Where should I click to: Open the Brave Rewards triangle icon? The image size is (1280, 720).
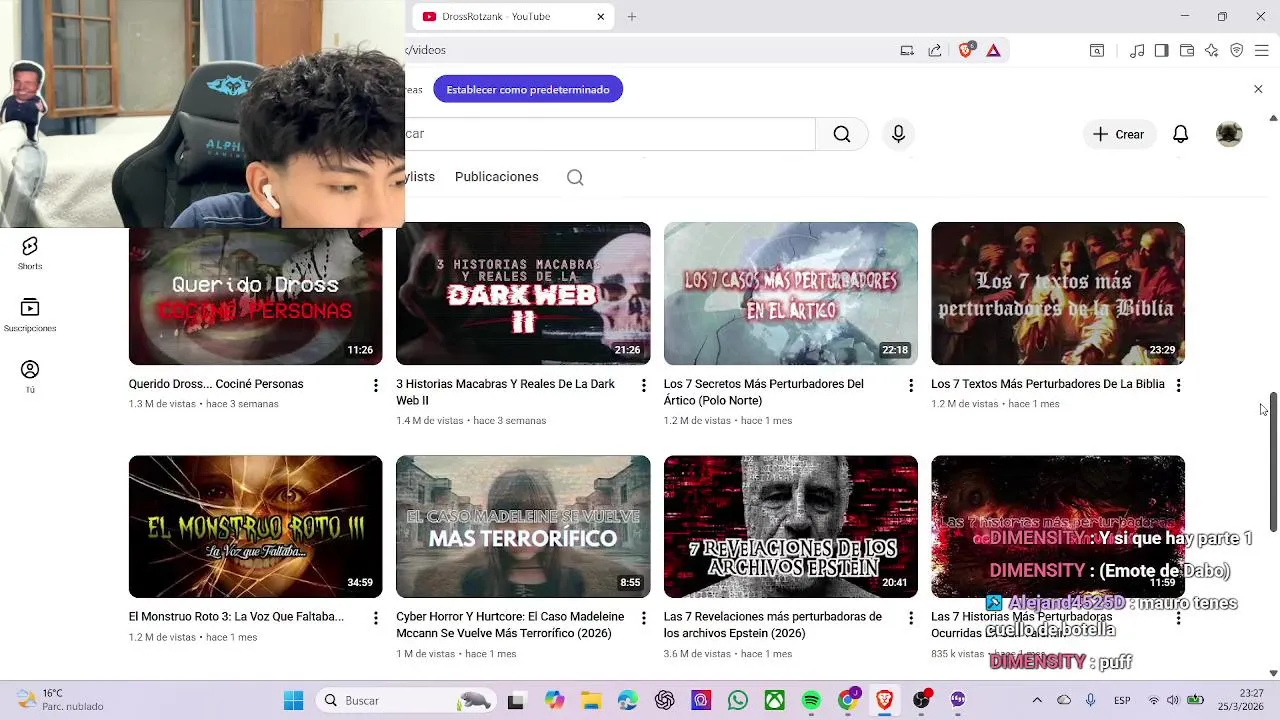993,50
